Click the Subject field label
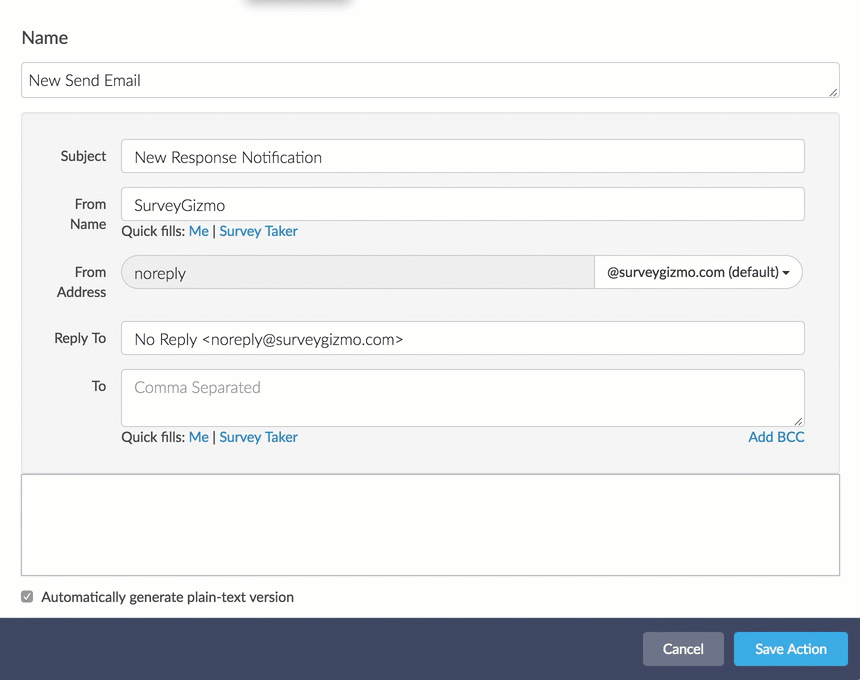Image resolution: width=860 pixels, height=680 pixels. (x=83, y=156)
